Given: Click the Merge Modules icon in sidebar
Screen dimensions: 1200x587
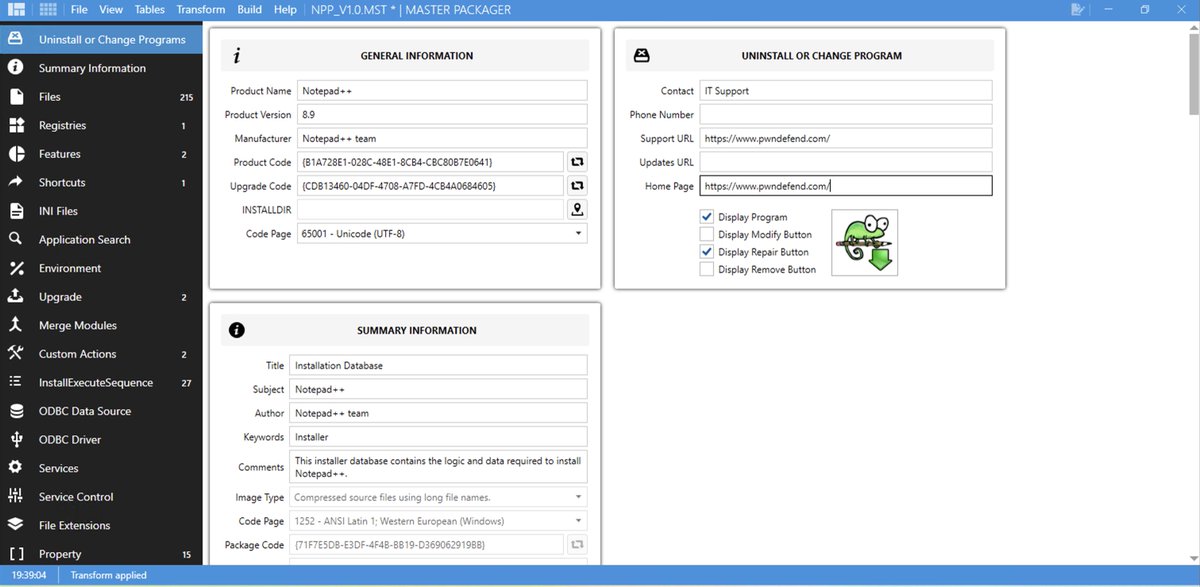Looking at the screenshot, I should tap(16, 325).
